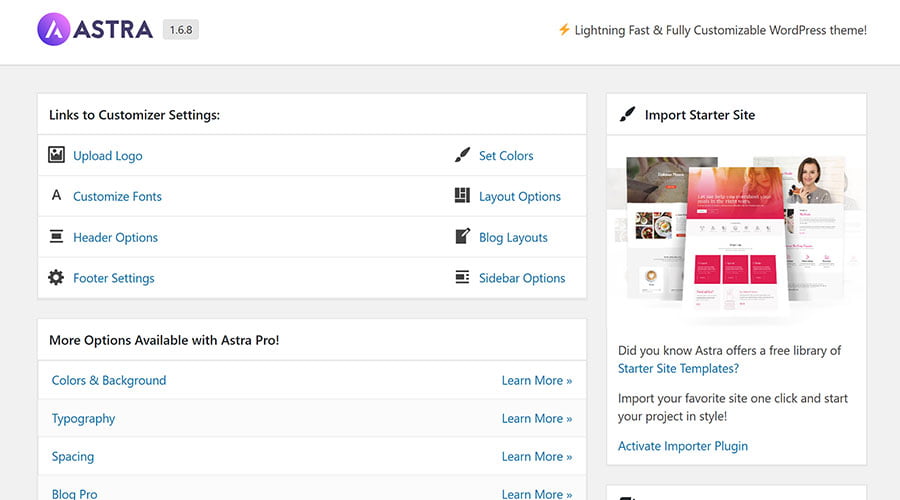Open the Colors & Background link
This screenshot has height=500, width=900.
[109, 380]
